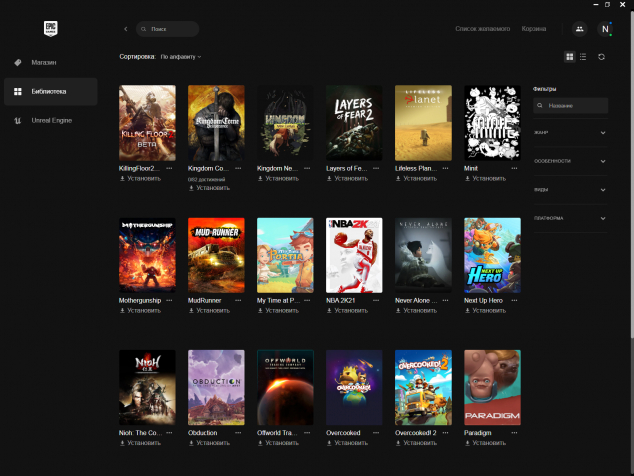The height and width of the screenshot is (476, 634).
Task: Open the wishlist link
Action: pos(482,29)
